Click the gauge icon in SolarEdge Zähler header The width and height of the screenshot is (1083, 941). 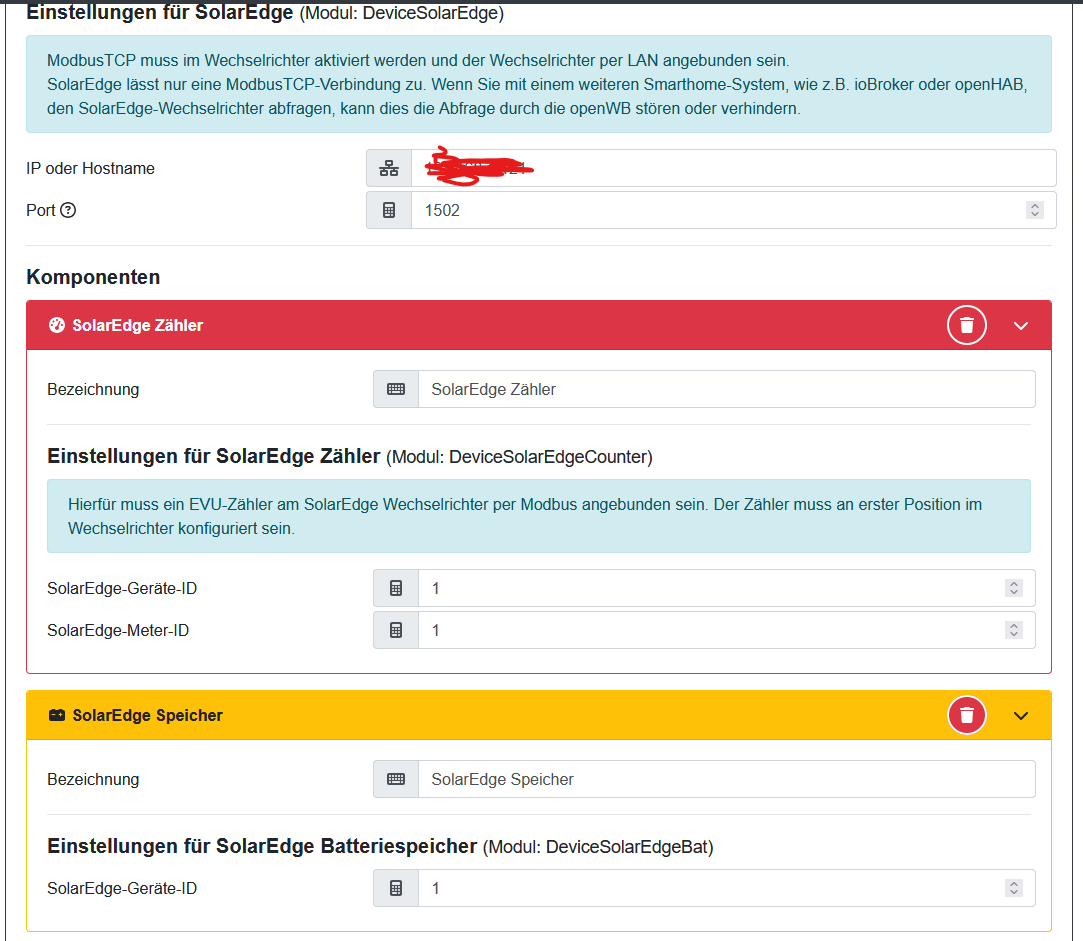[x=57, y=325]
